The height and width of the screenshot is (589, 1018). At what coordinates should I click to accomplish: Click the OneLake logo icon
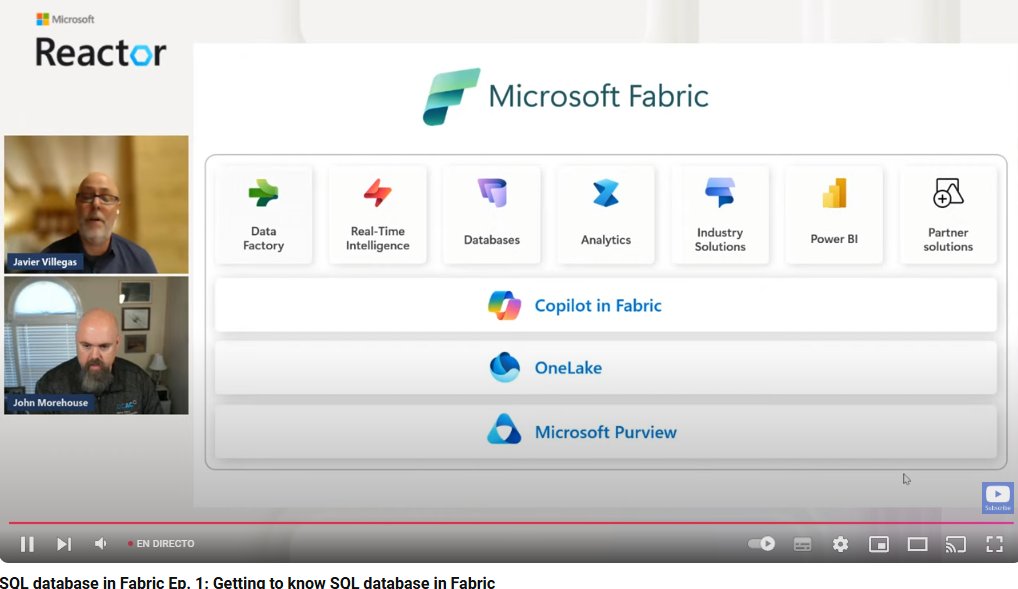(x=504, y=368)
